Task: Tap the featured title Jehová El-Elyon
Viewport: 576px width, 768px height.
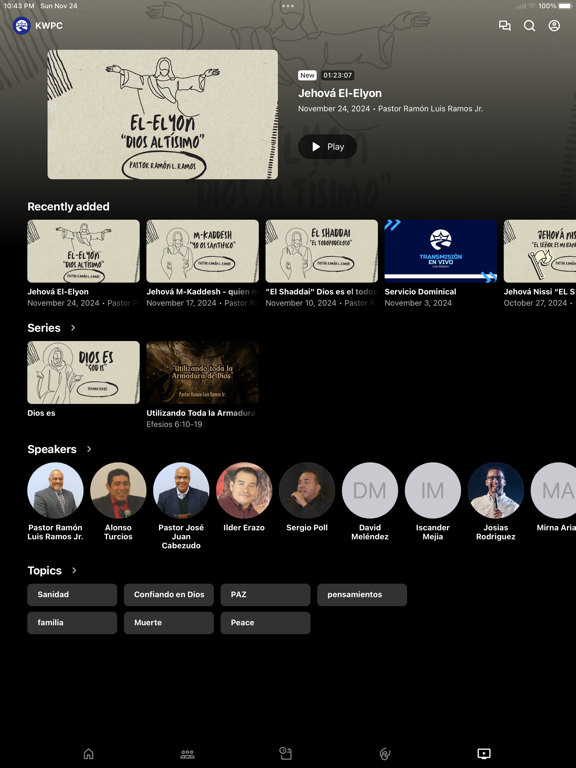Action: coord(340,93)
